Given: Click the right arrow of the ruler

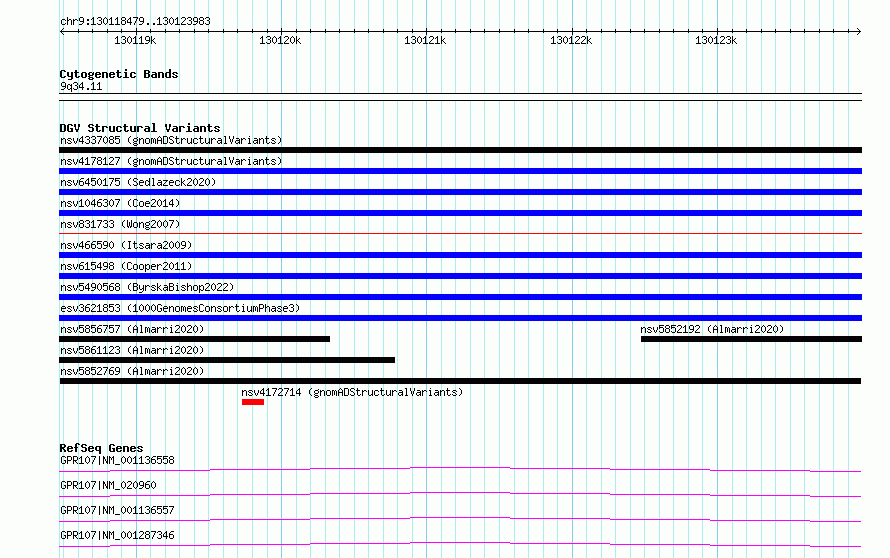Looking at the screenshot, I should (858, 31).
